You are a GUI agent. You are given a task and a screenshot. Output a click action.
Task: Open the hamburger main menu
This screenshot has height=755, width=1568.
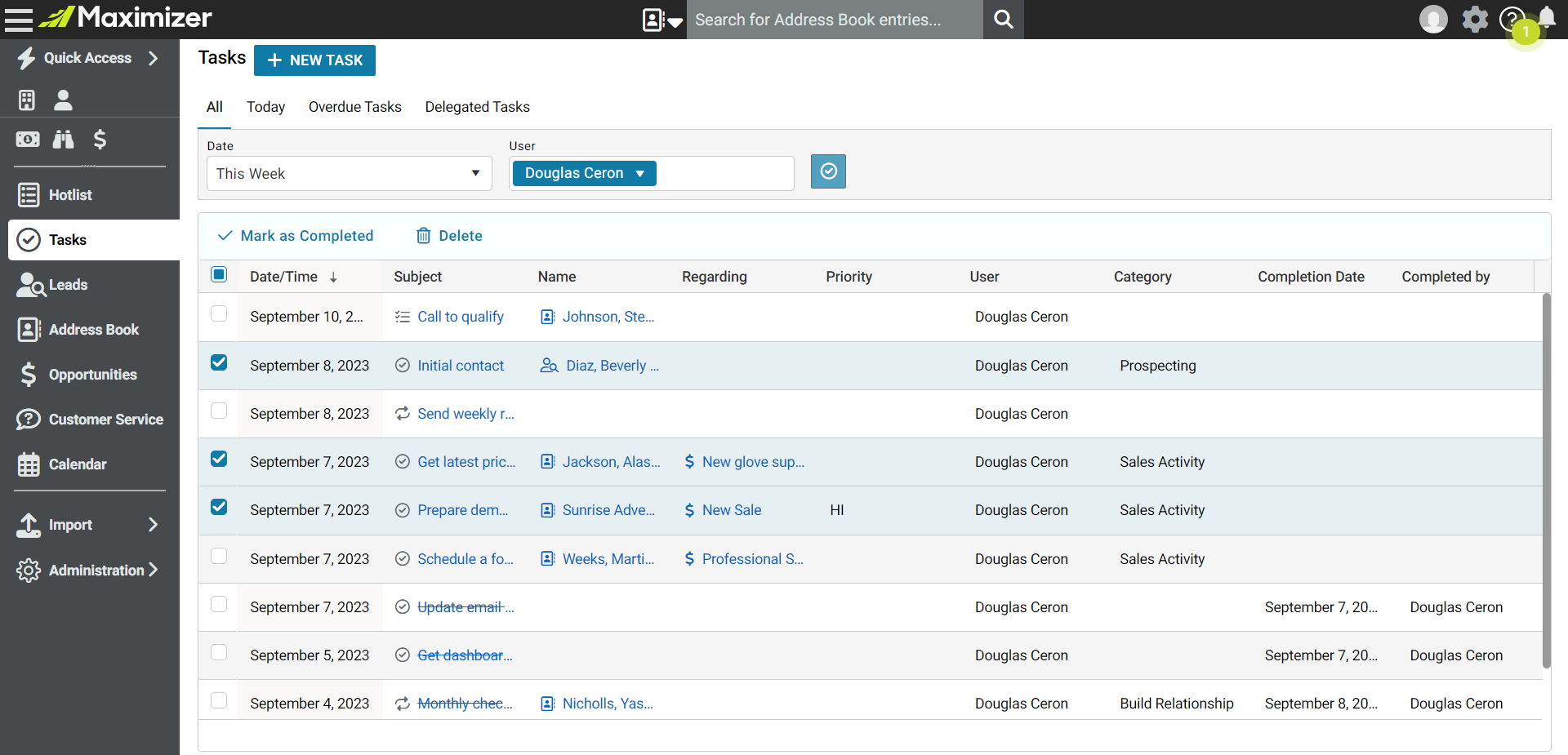tap(18, 19)
